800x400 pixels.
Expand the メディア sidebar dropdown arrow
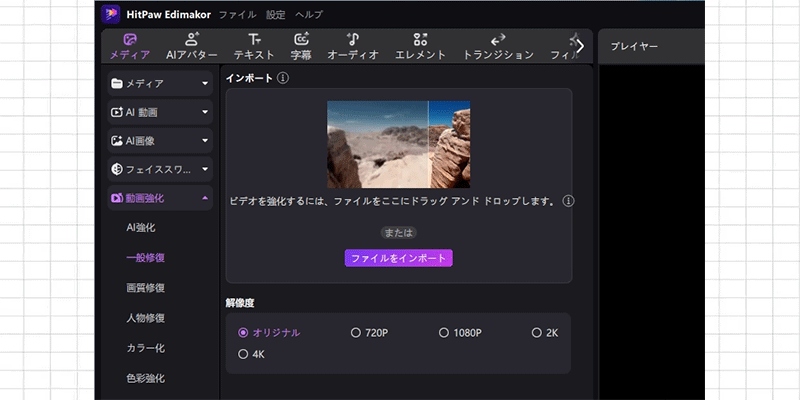coord(205,83)
